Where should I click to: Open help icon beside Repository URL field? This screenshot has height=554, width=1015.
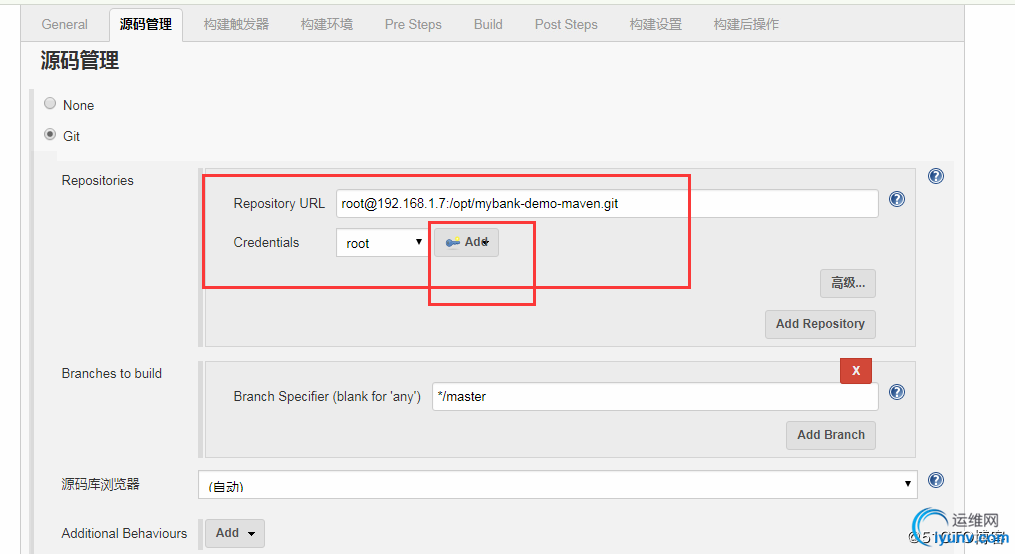(897, 199)
